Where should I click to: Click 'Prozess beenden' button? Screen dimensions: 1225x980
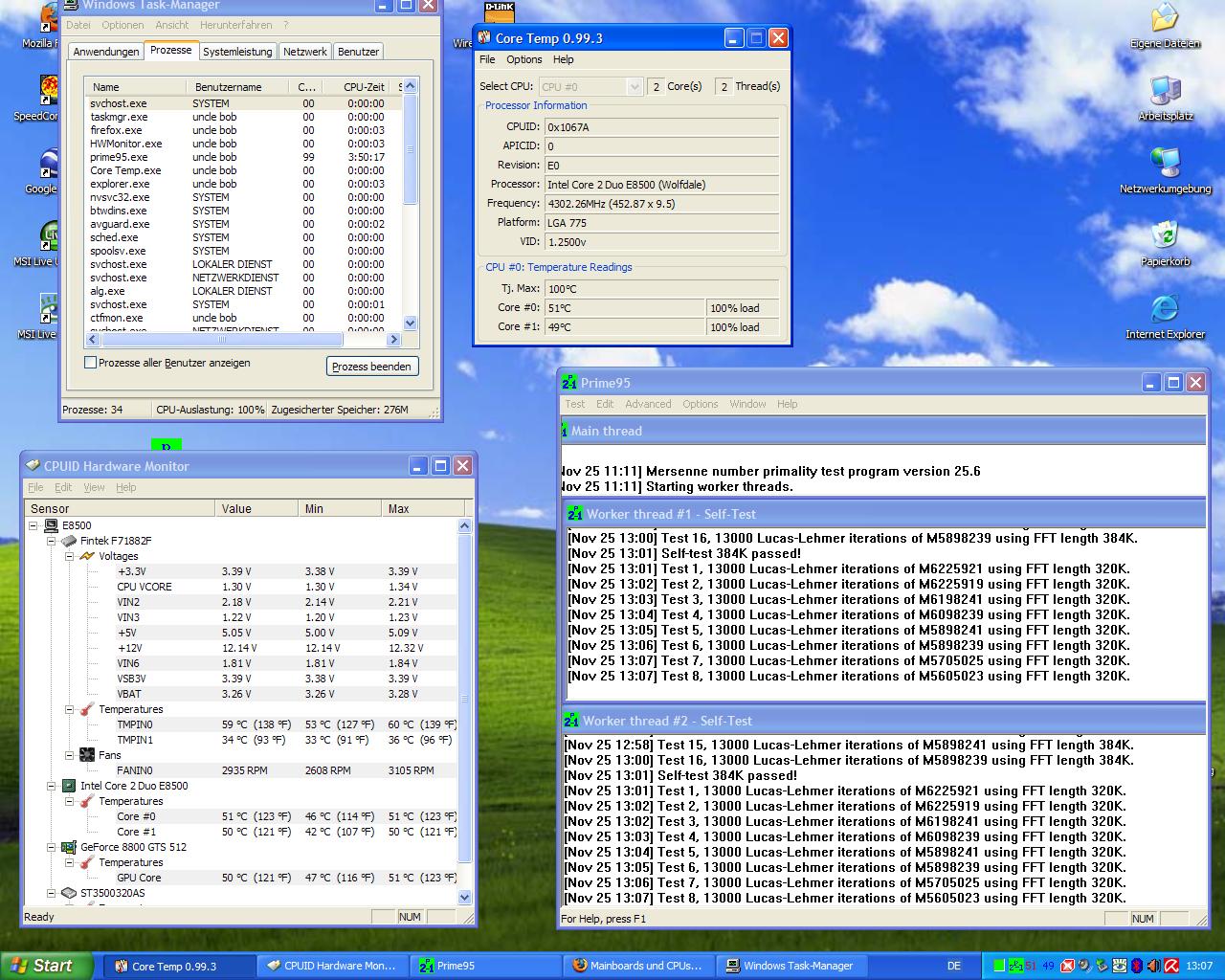(371, 367)
